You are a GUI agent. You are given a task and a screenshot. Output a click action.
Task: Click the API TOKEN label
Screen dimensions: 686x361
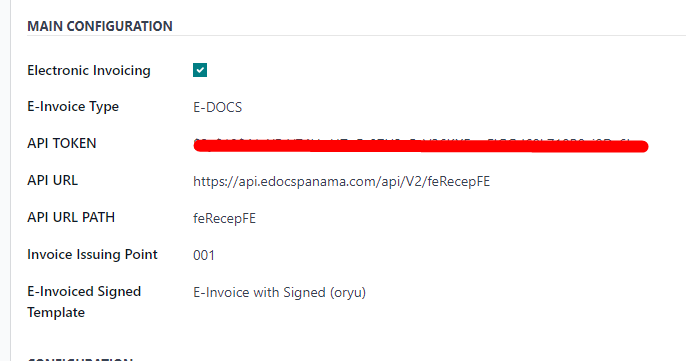coord(62,144)
